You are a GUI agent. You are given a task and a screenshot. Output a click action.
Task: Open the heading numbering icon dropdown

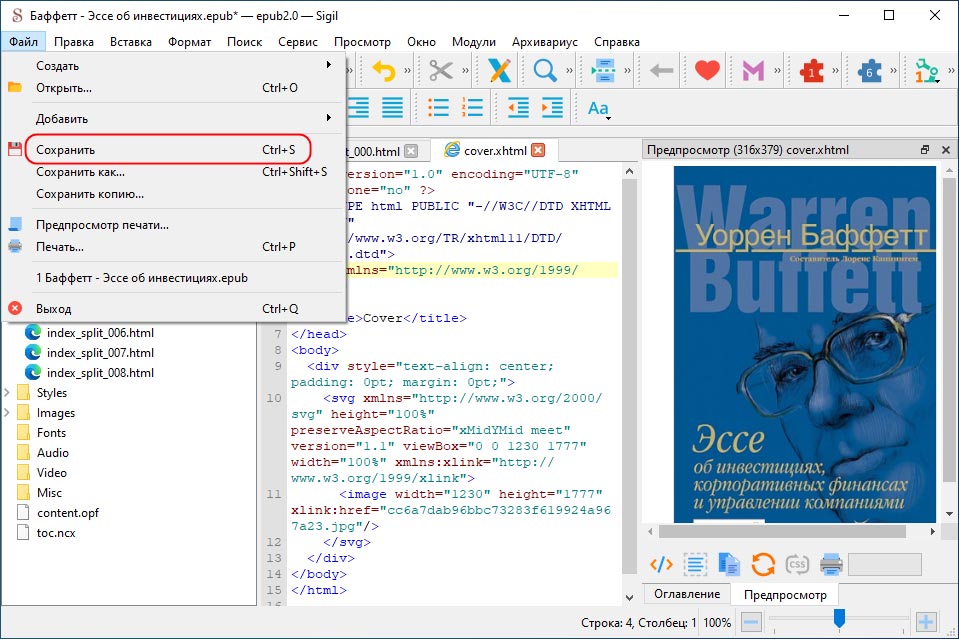tap(927, 71)
